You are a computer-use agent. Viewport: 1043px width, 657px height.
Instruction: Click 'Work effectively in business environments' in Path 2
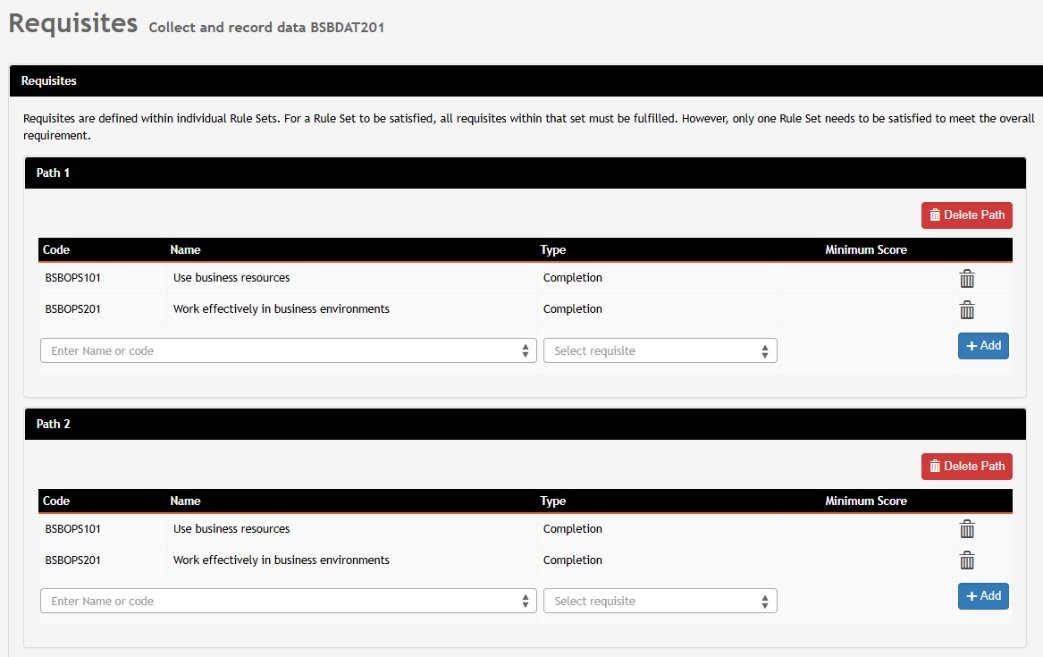[281, 561]
